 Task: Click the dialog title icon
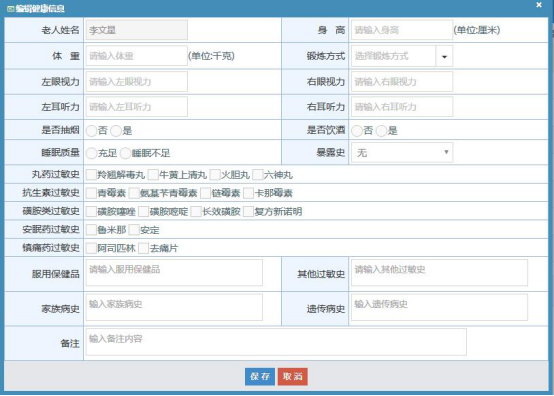tap(11, 8)
